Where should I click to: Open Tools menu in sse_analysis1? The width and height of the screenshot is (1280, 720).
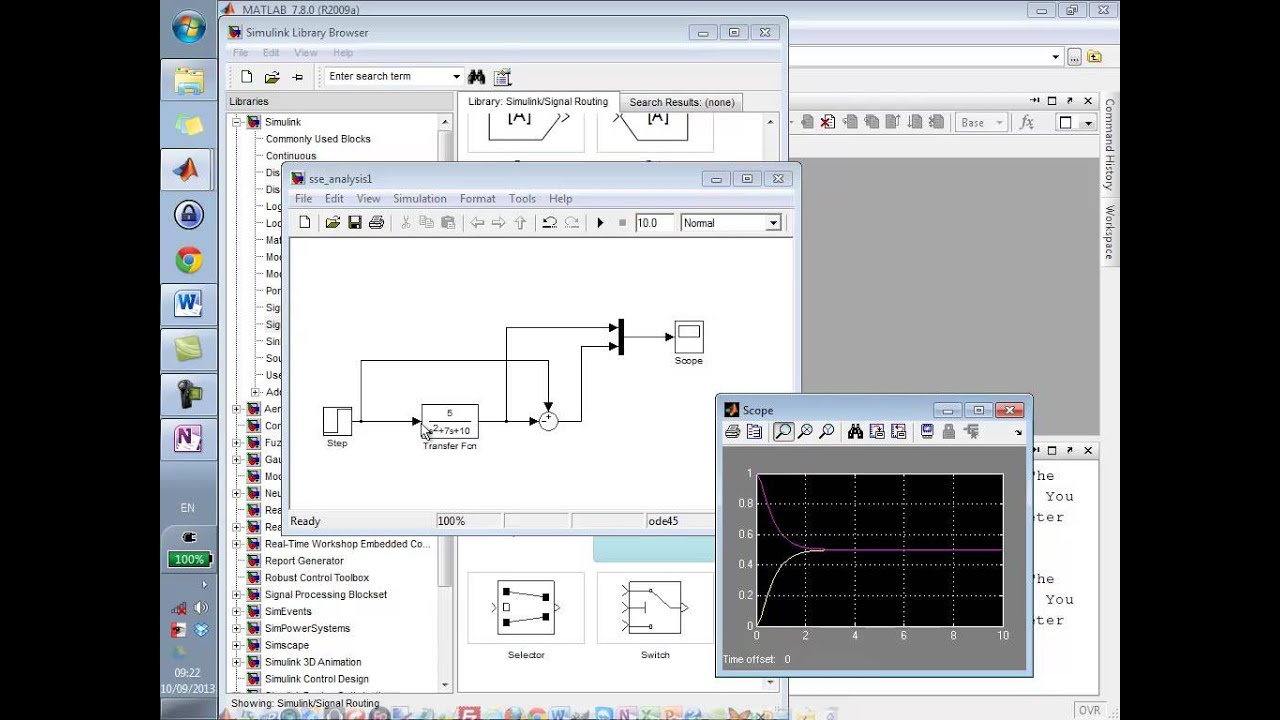522,199
